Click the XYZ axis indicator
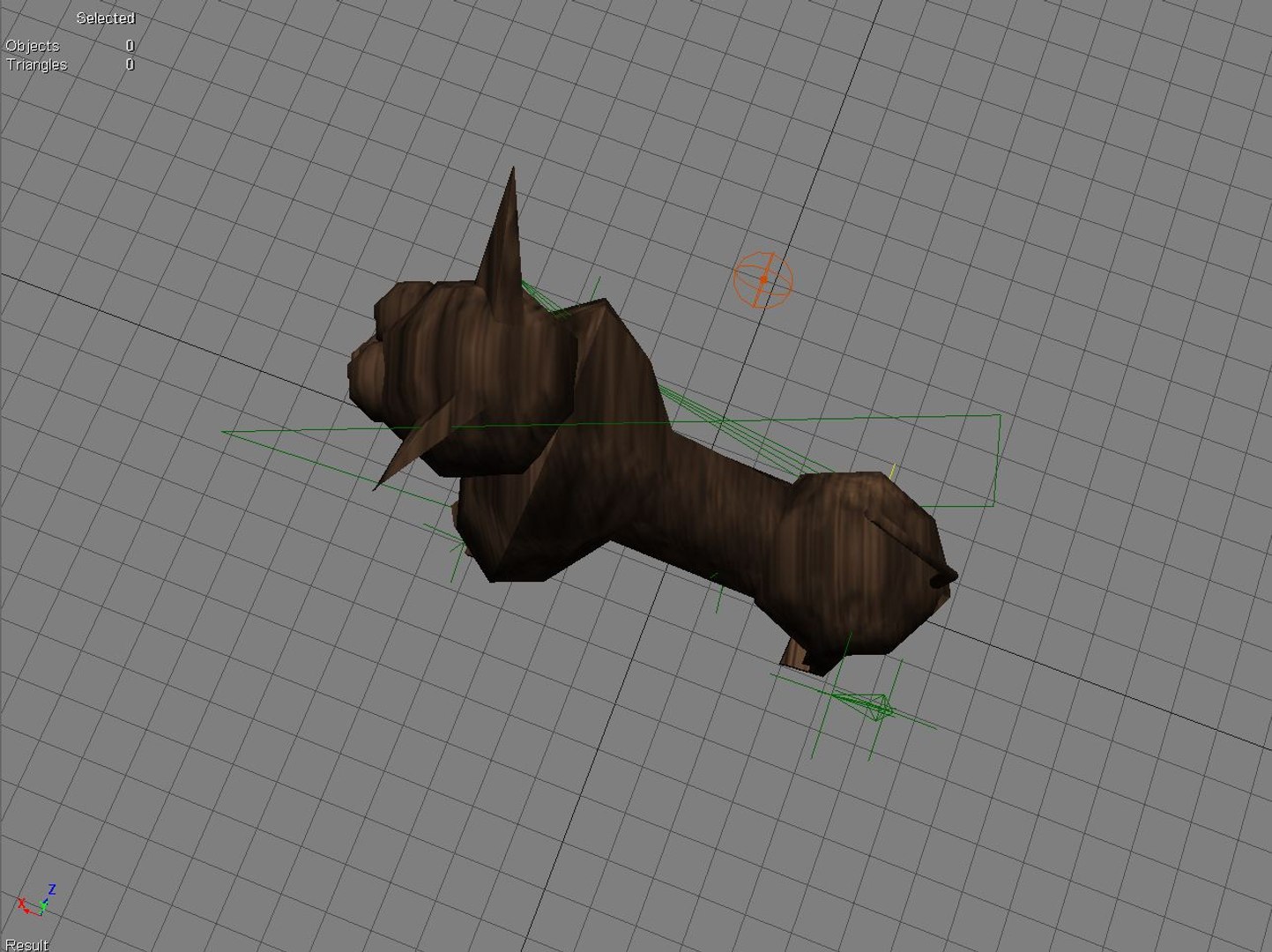 38,900
